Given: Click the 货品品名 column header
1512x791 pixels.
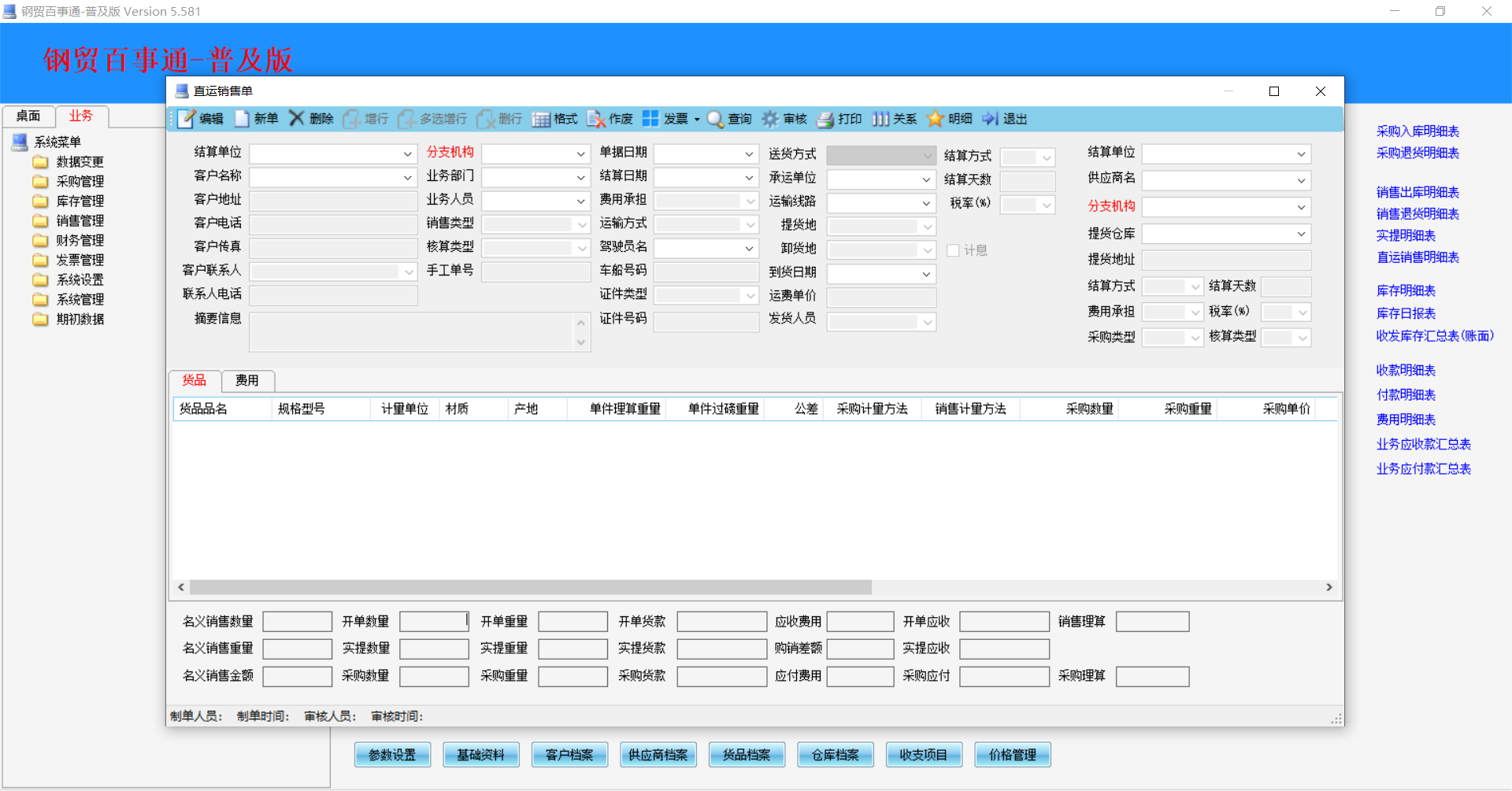Looking at the screenshot, I should click(x=223, y=409).
